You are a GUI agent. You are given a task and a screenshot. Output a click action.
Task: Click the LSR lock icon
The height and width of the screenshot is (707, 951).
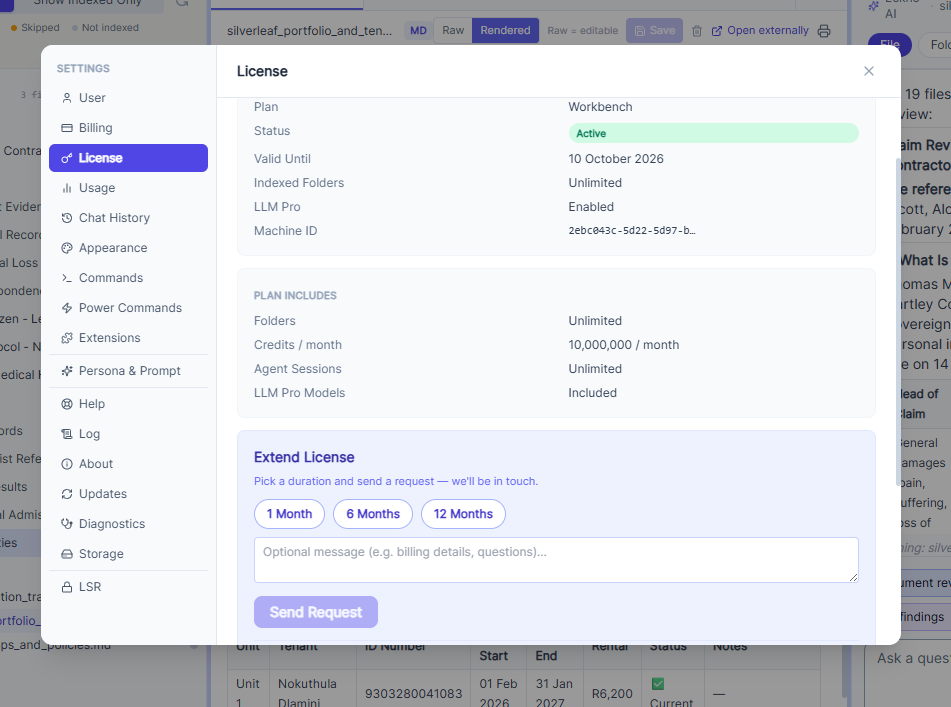pyautogui.click(x=67, y=587)
